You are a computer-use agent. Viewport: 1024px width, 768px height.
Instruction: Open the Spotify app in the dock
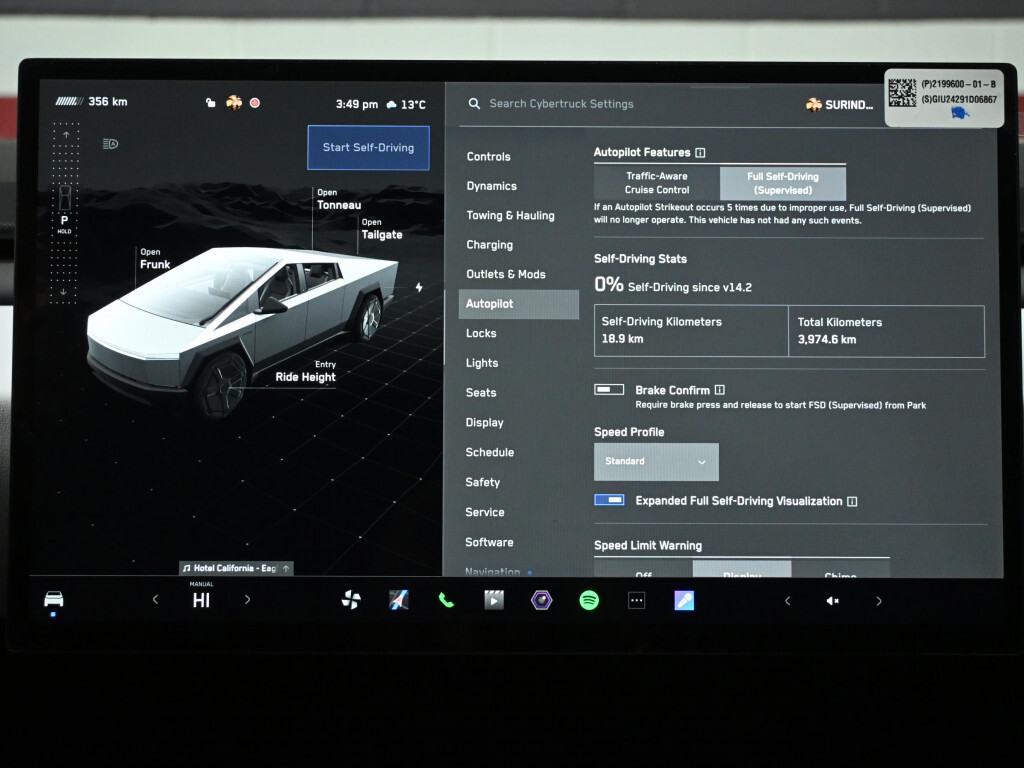[x=589, y=600]
